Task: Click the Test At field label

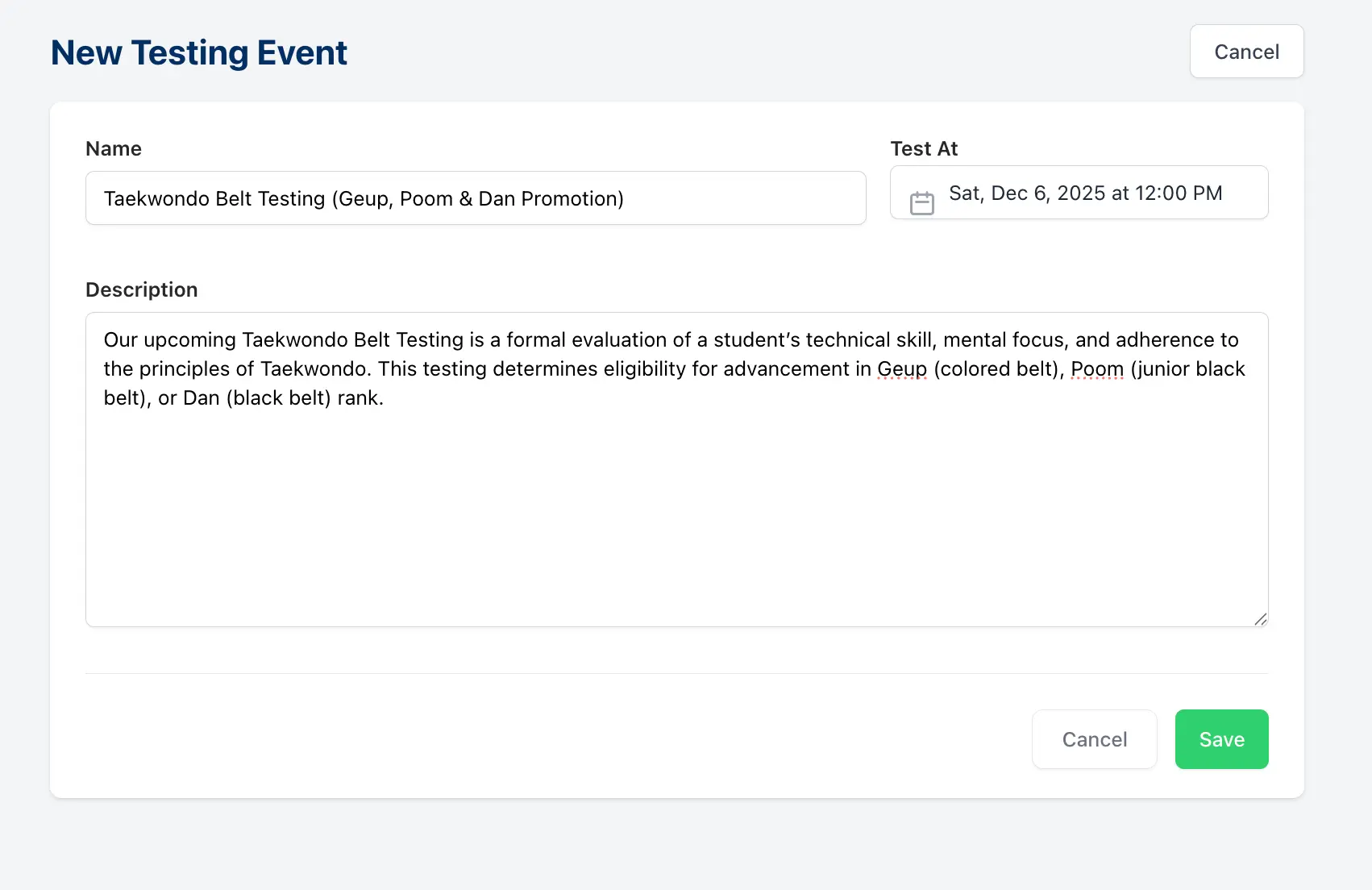Action: click(x=924, y=148)
